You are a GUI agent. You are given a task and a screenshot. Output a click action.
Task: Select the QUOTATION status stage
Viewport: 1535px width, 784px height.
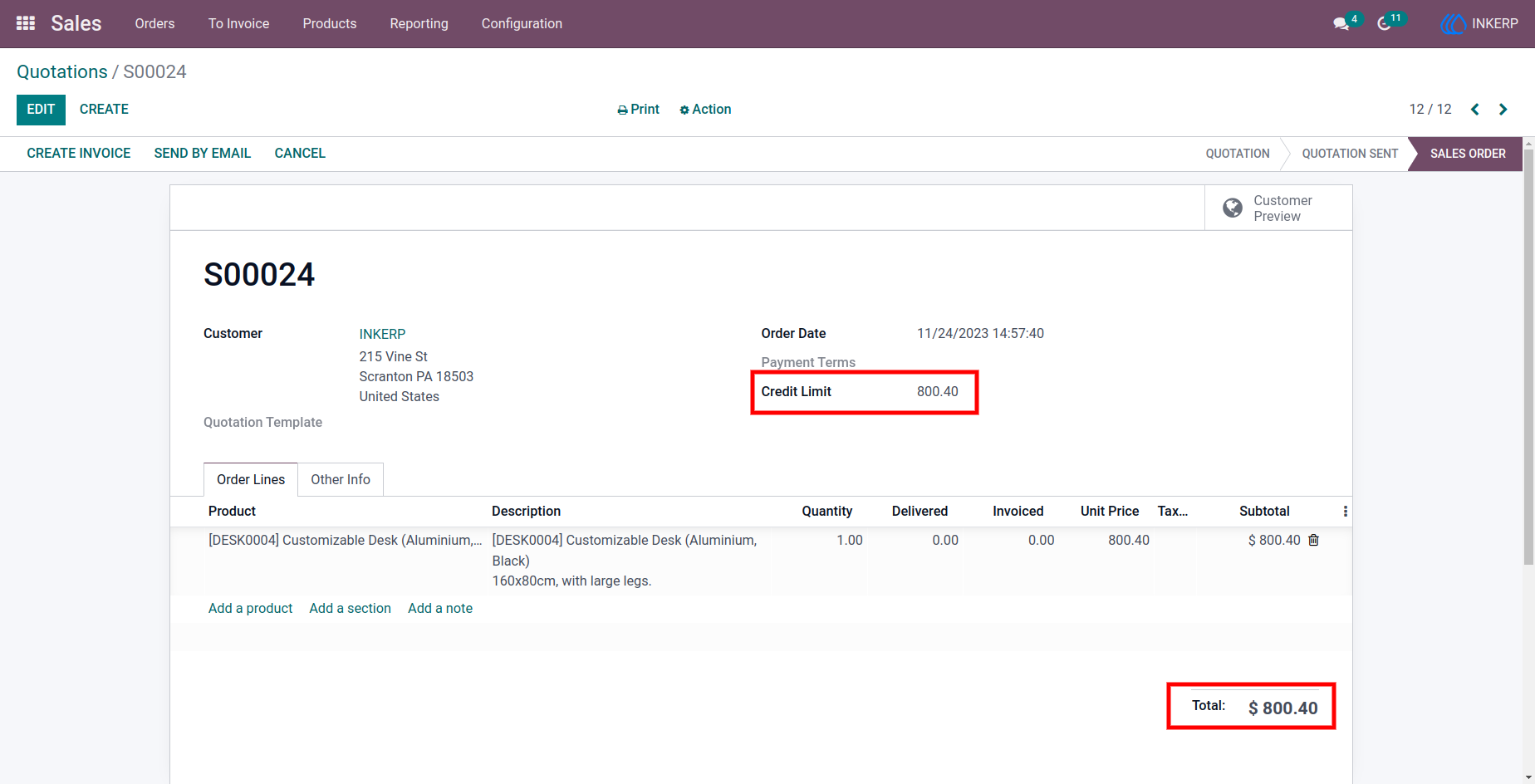pos(1238,154)
